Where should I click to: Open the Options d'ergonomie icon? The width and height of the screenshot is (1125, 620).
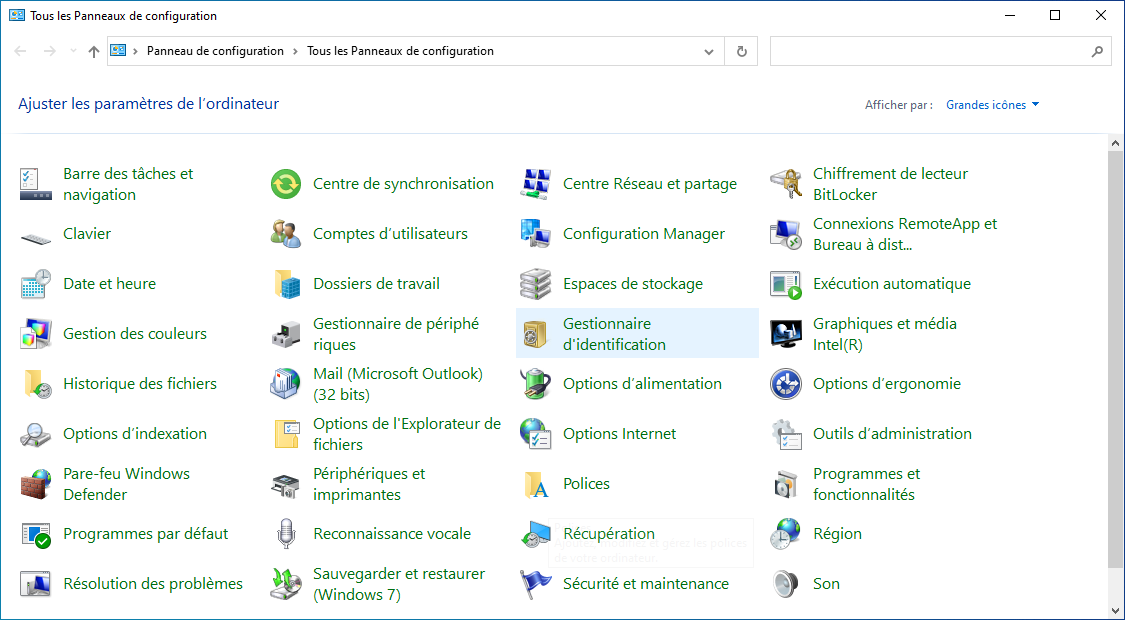[x=786, y=385]
